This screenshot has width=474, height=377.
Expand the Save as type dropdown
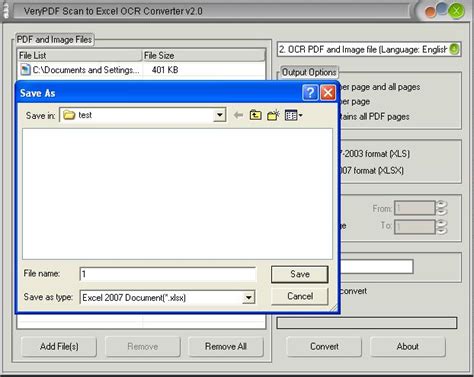[248, 297]
